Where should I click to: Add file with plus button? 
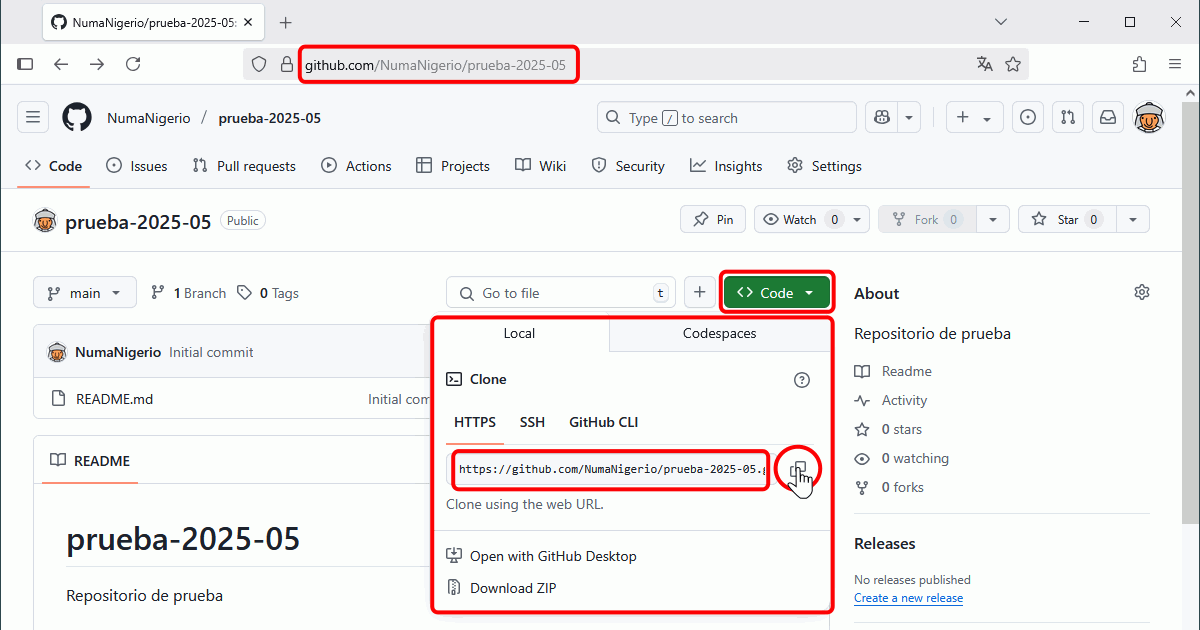pyautogui.click(x=700, y=293)
